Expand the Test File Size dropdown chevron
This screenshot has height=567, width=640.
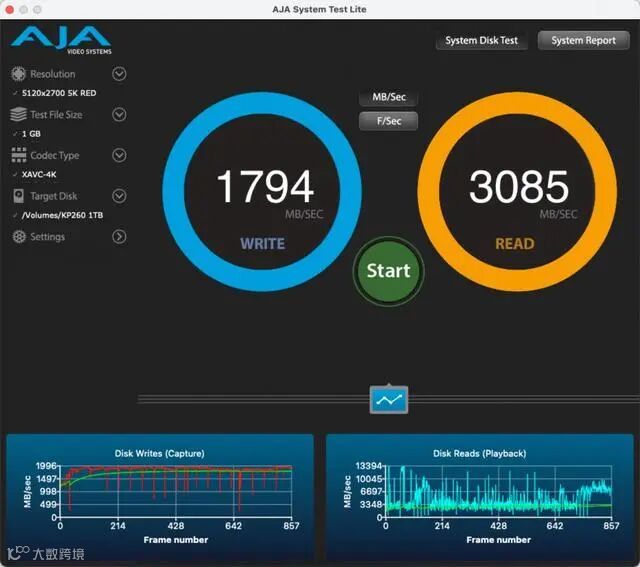click(x=119, y=115)
